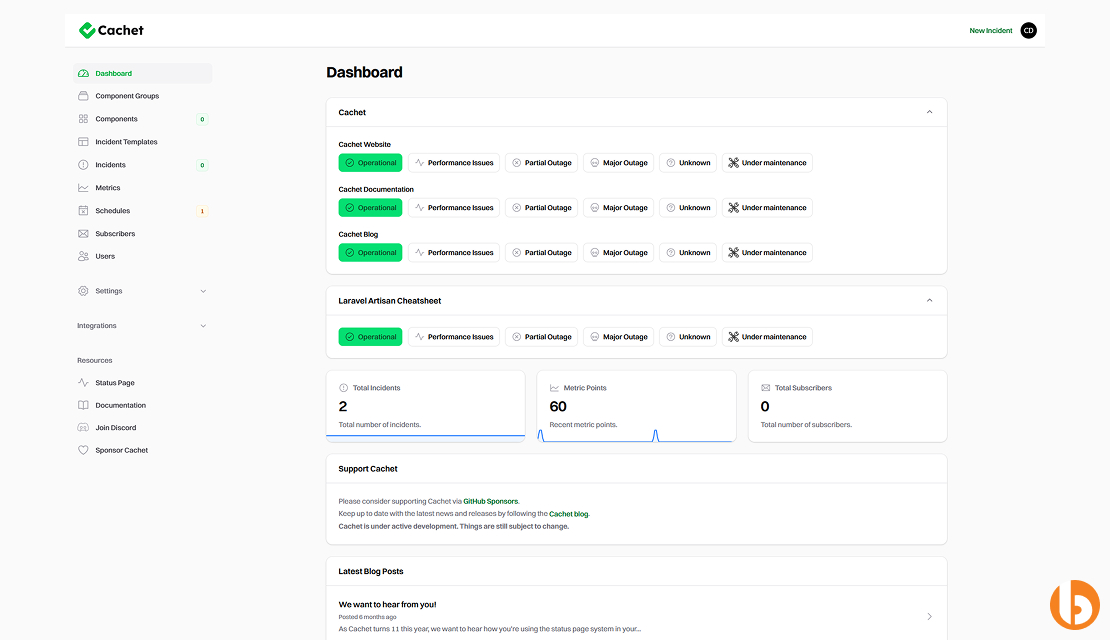Click the Dashboard gauge icon in sidebar
Screen dimensions: 1110x640
click(x=83, y=74)
